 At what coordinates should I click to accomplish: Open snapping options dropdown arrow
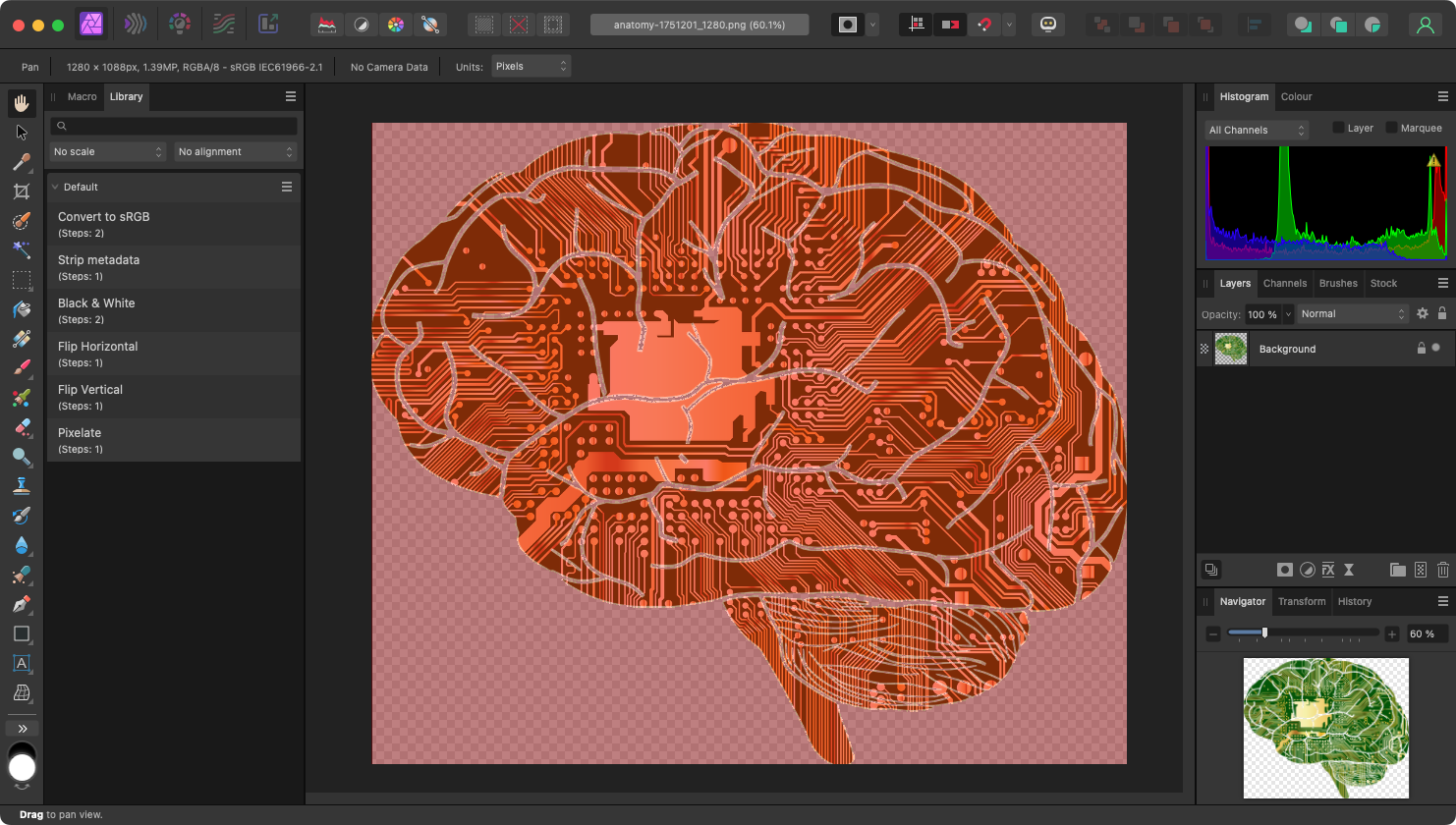pyautogui.click(x=1009, y=25)
